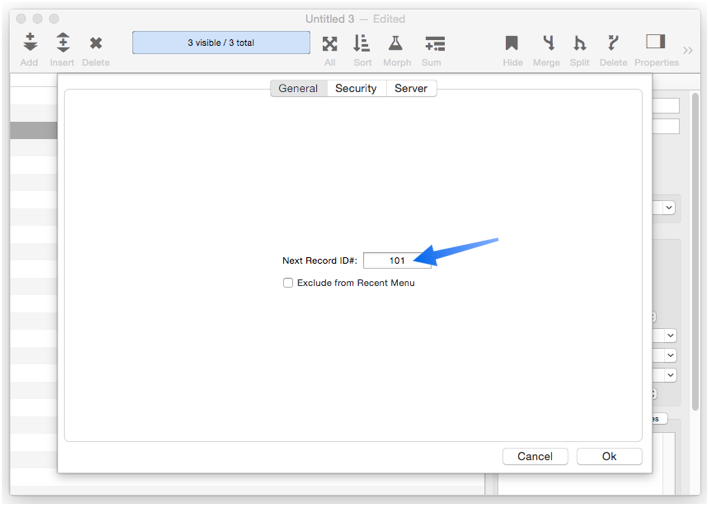Click the Split field icon
This screenshot has width=709, height=506.
579,43
